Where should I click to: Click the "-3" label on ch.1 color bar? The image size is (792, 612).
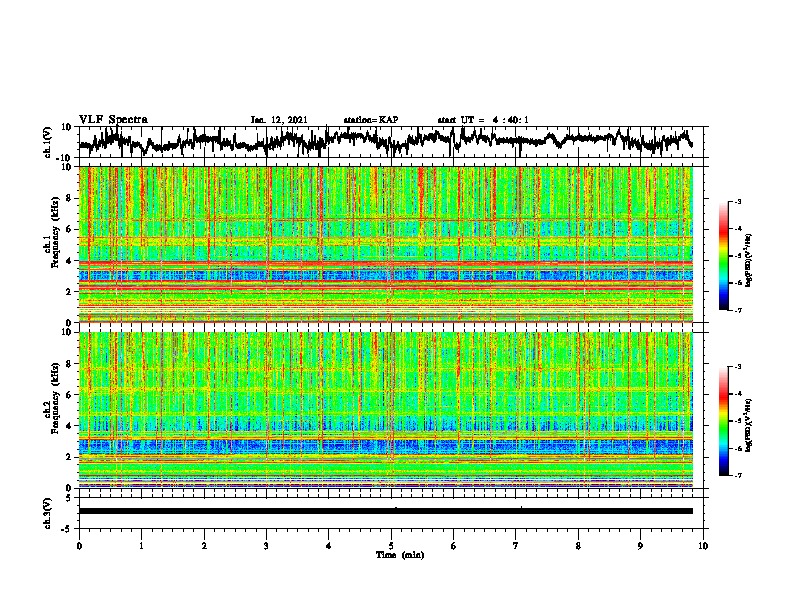tap(738, 201)
